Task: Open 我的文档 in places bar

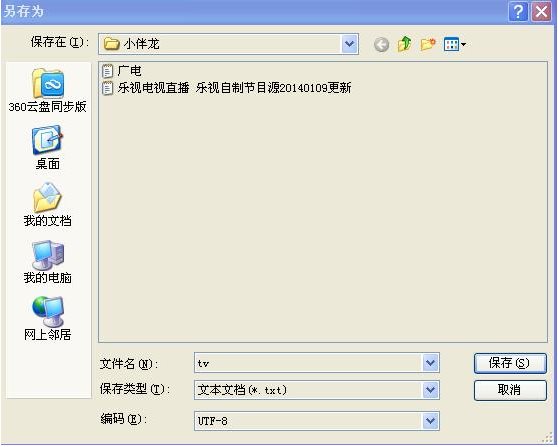Action: pos(48,205)
